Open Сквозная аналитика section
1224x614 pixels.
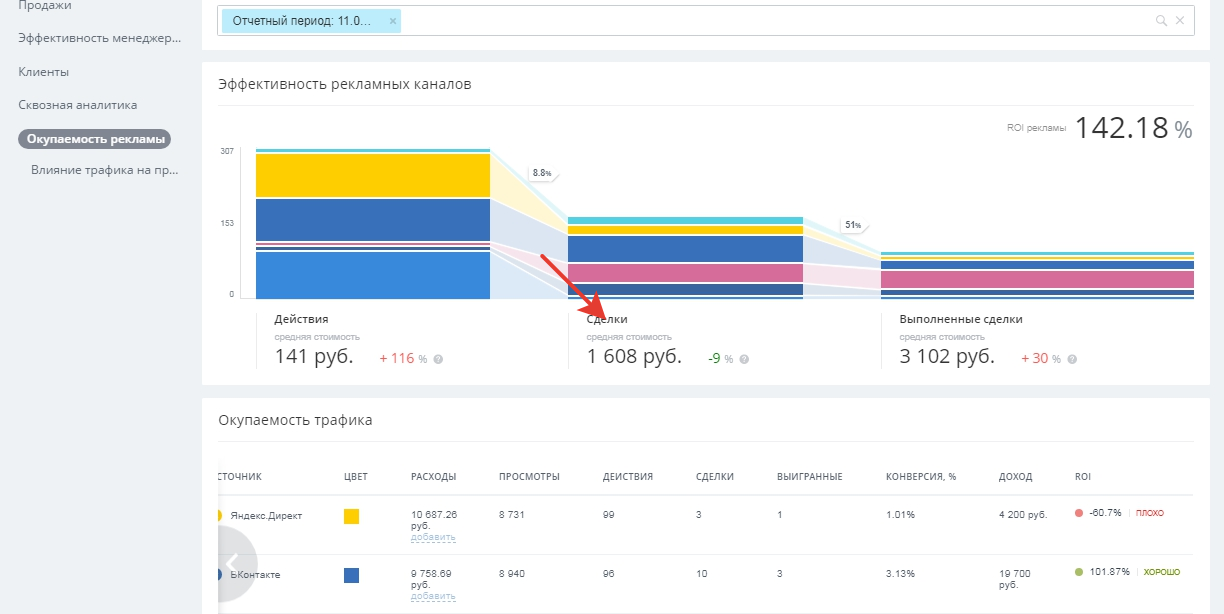point(78,104)
